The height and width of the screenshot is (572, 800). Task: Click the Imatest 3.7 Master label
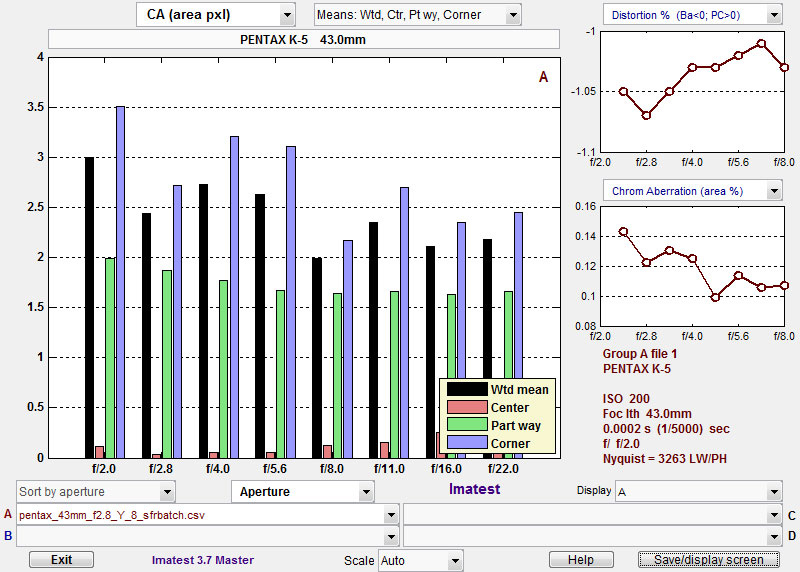click(203, 560)
